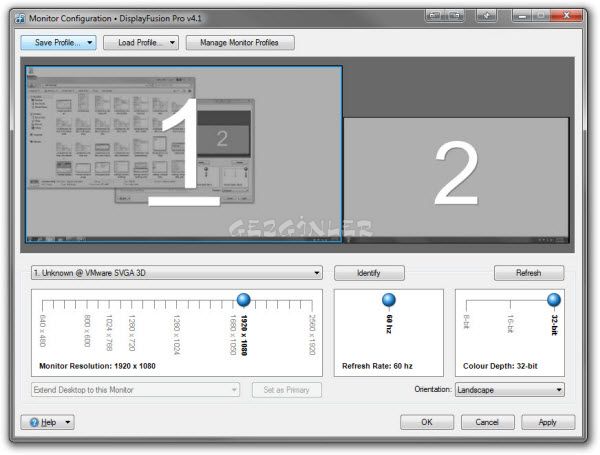Click the pin window title bar button

point(486,16)
